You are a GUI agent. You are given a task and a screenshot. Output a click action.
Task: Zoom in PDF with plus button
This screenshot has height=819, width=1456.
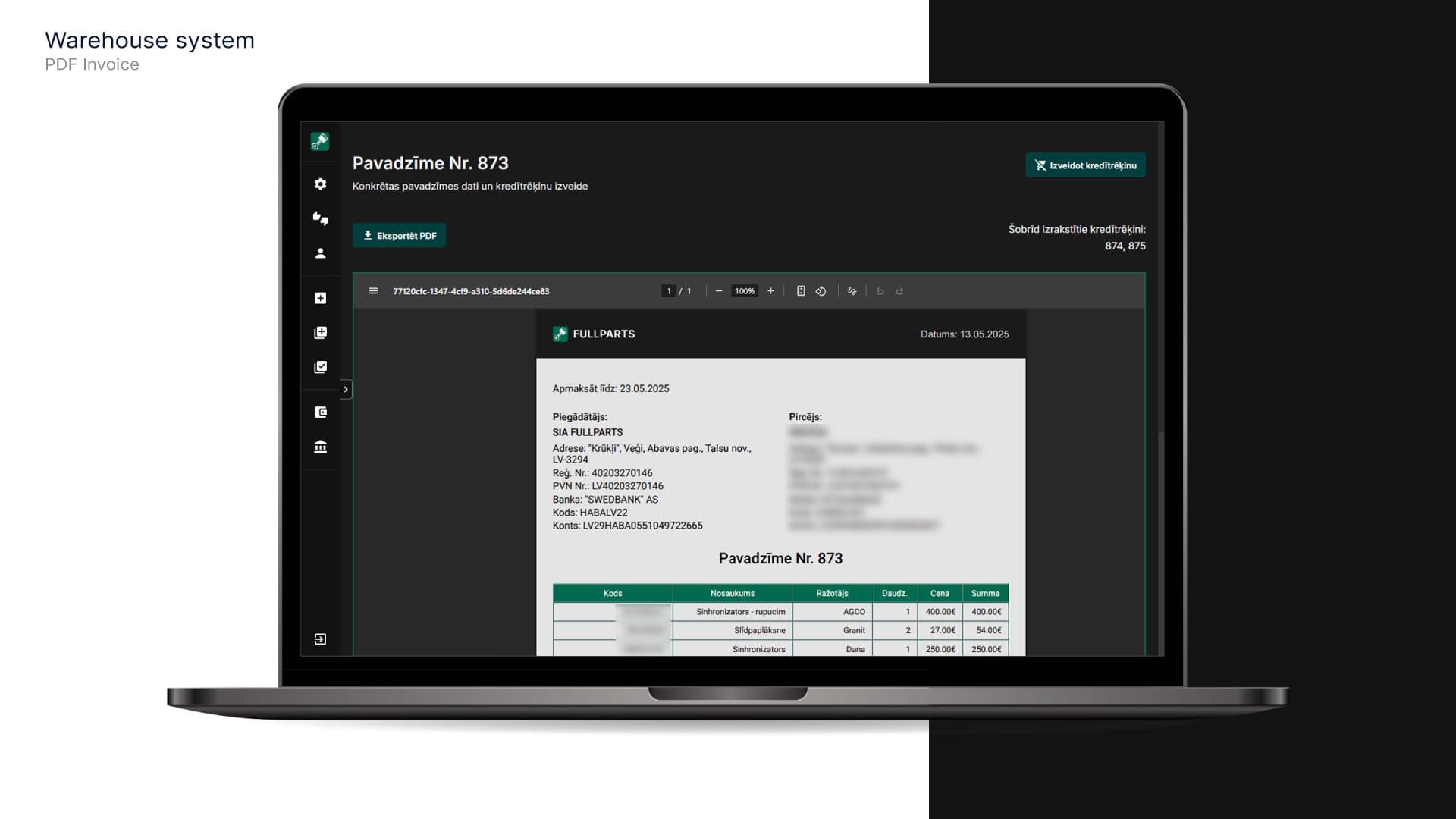tap(770, 291)
